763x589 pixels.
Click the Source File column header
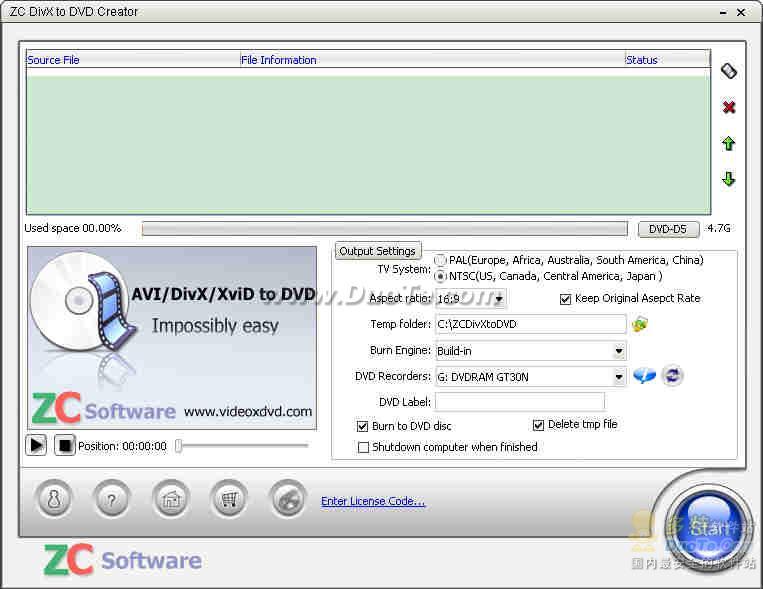pos(133,60)
